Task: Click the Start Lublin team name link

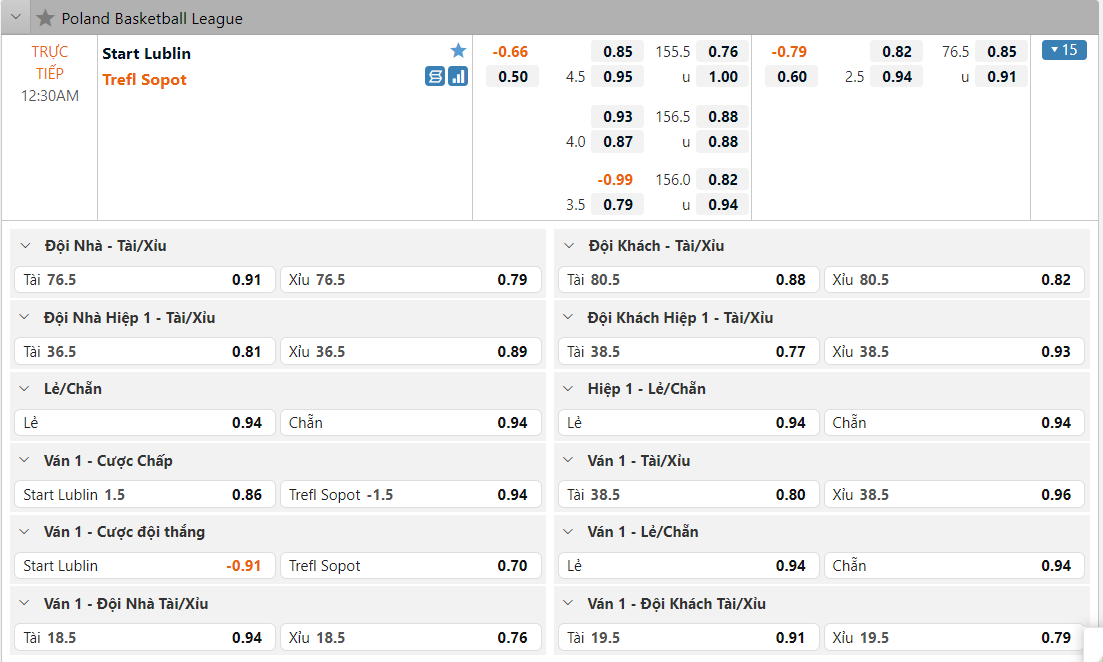Action: click(146, 53)
